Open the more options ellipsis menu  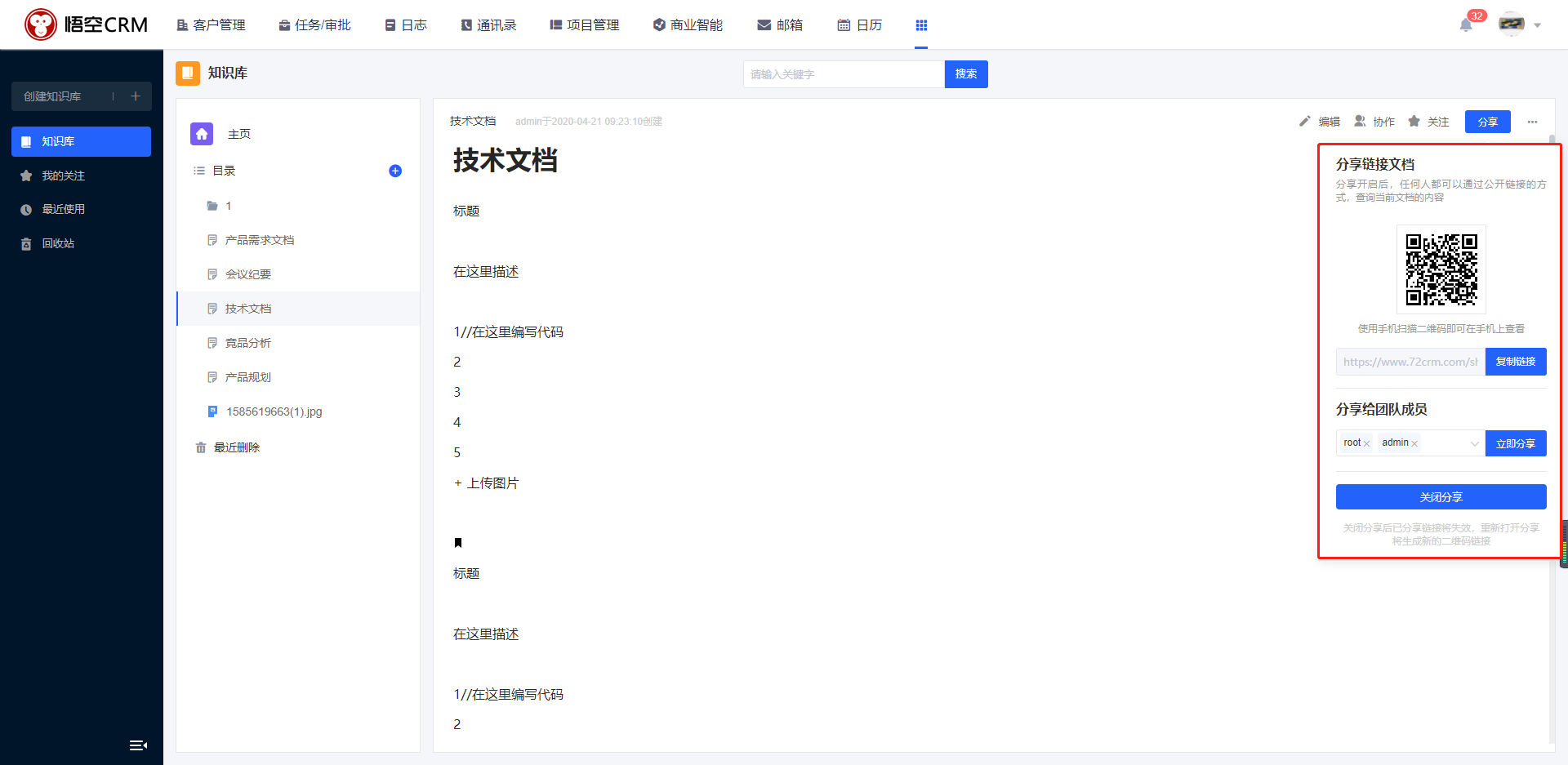click(x=1532, y=122)
